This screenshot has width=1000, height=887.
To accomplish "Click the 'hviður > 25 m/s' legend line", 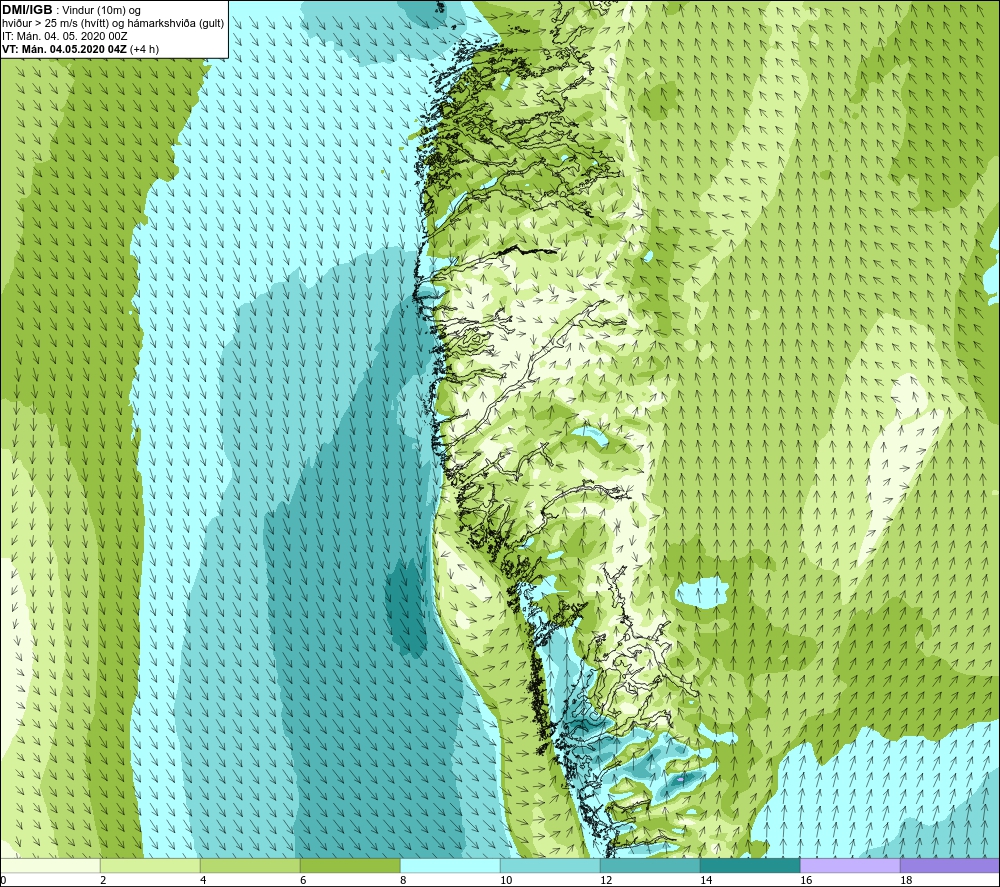I will [x=113, y=24].
